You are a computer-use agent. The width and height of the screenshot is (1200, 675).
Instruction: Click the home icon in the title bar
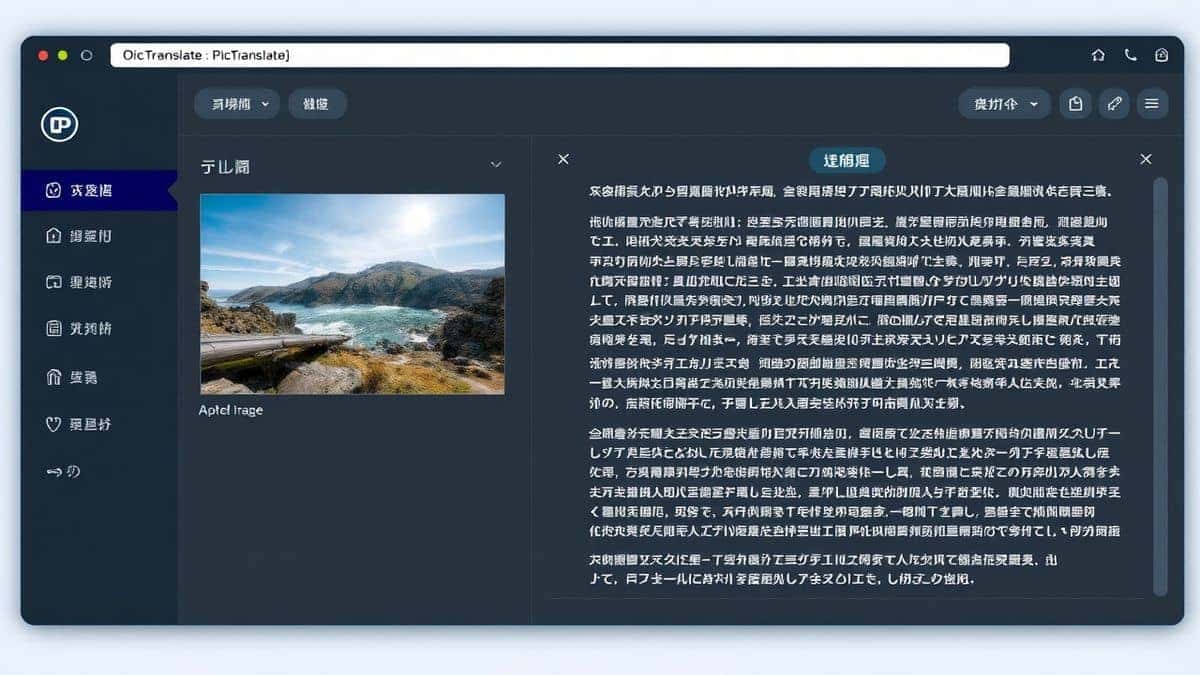1098,55
